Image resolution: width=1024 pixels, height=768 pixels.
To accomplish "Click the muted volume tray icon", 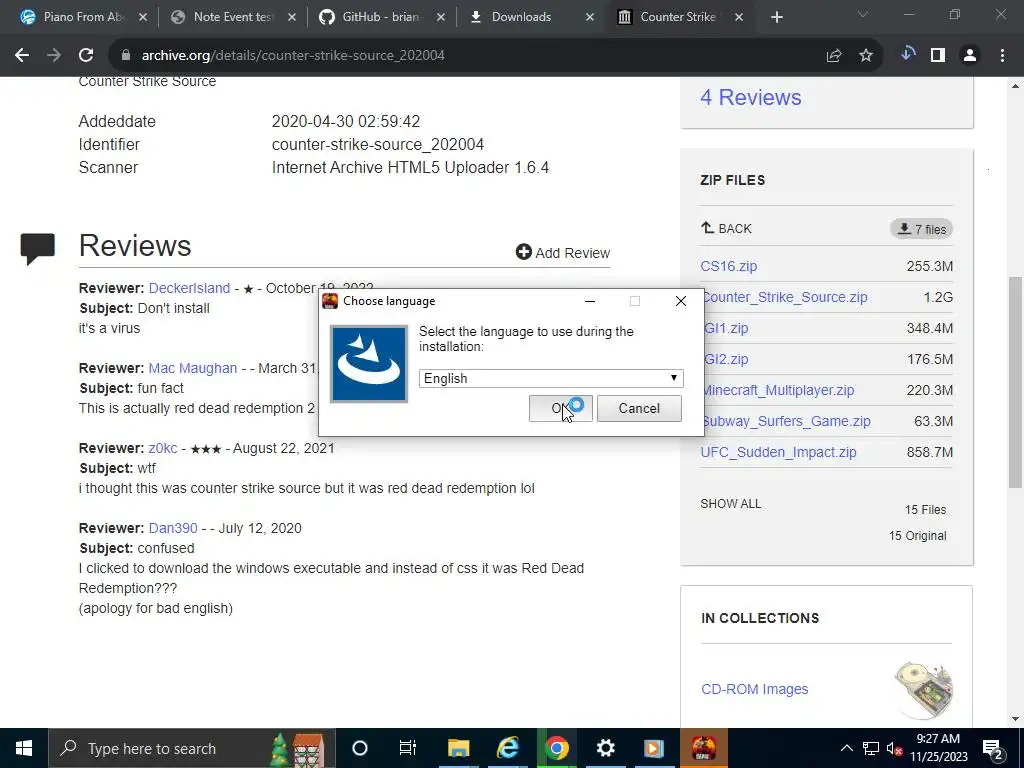I will (894, 748).
